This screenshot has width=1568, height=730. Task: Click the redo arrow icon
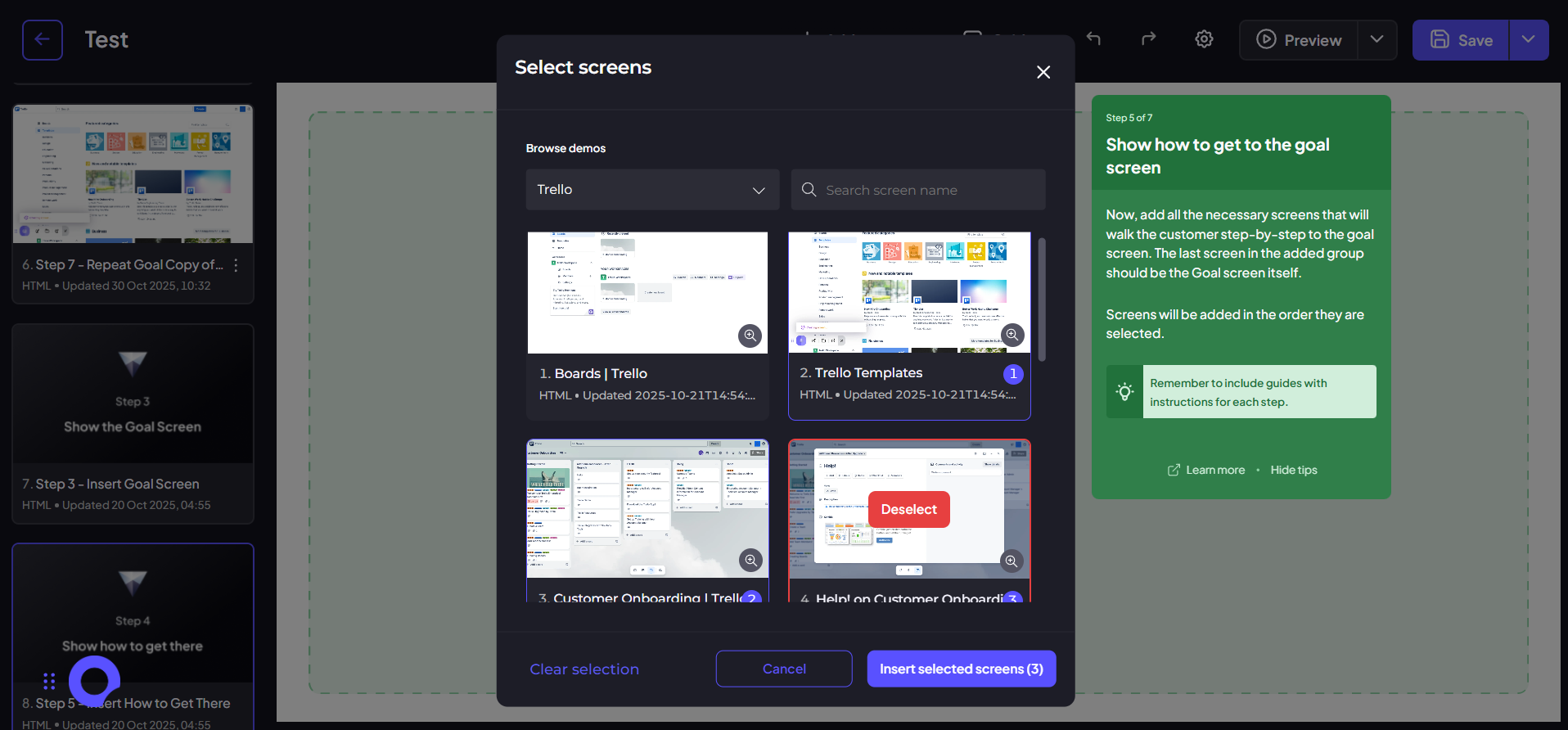click(x=1149, y=38)
